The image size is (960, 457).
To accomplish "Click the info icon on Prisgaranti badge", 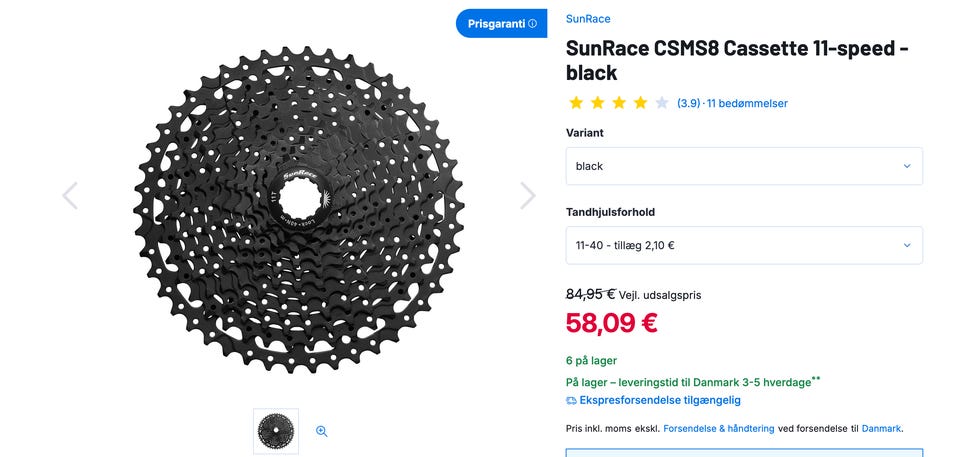I will (532, 24).
